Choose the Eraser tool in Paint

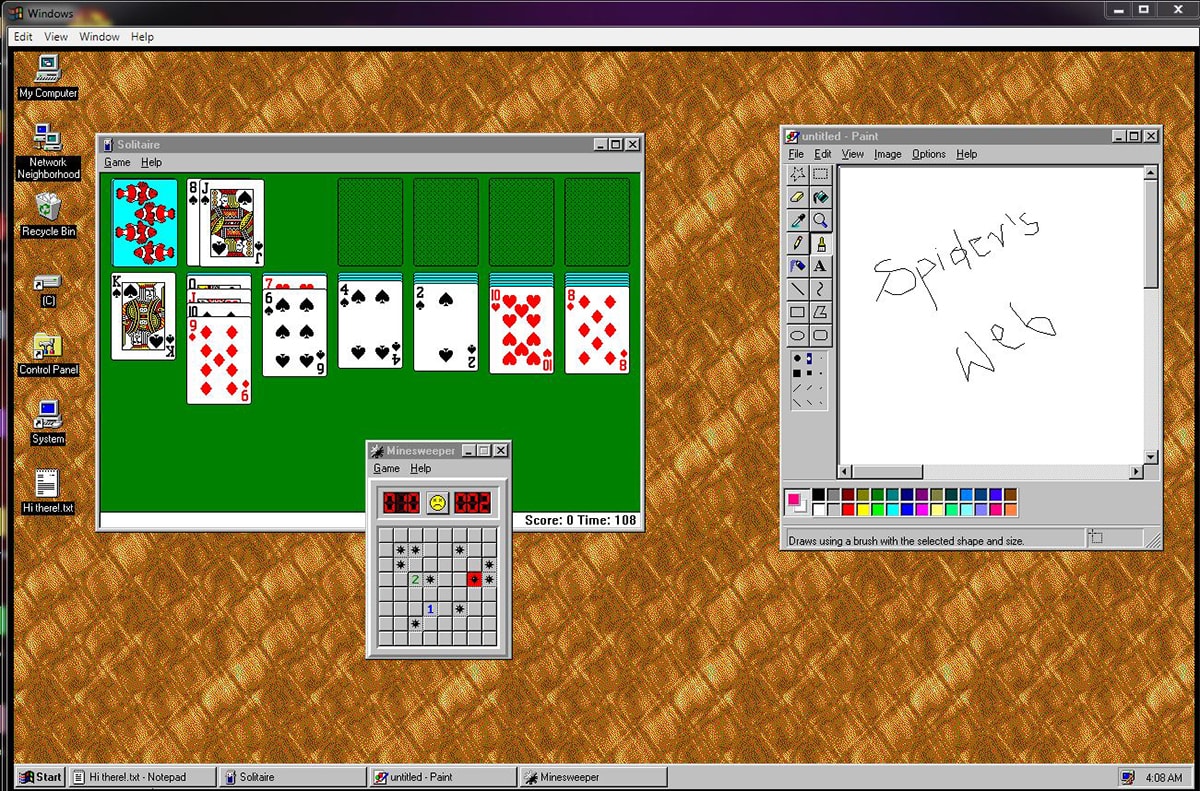[x=798, y=197]
